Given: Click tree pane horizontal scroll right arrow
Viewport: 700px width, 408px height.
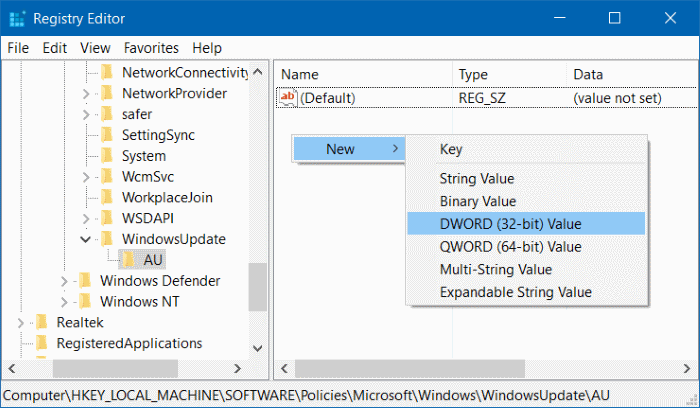Looking at the screenshot, I should pos(238,369).
